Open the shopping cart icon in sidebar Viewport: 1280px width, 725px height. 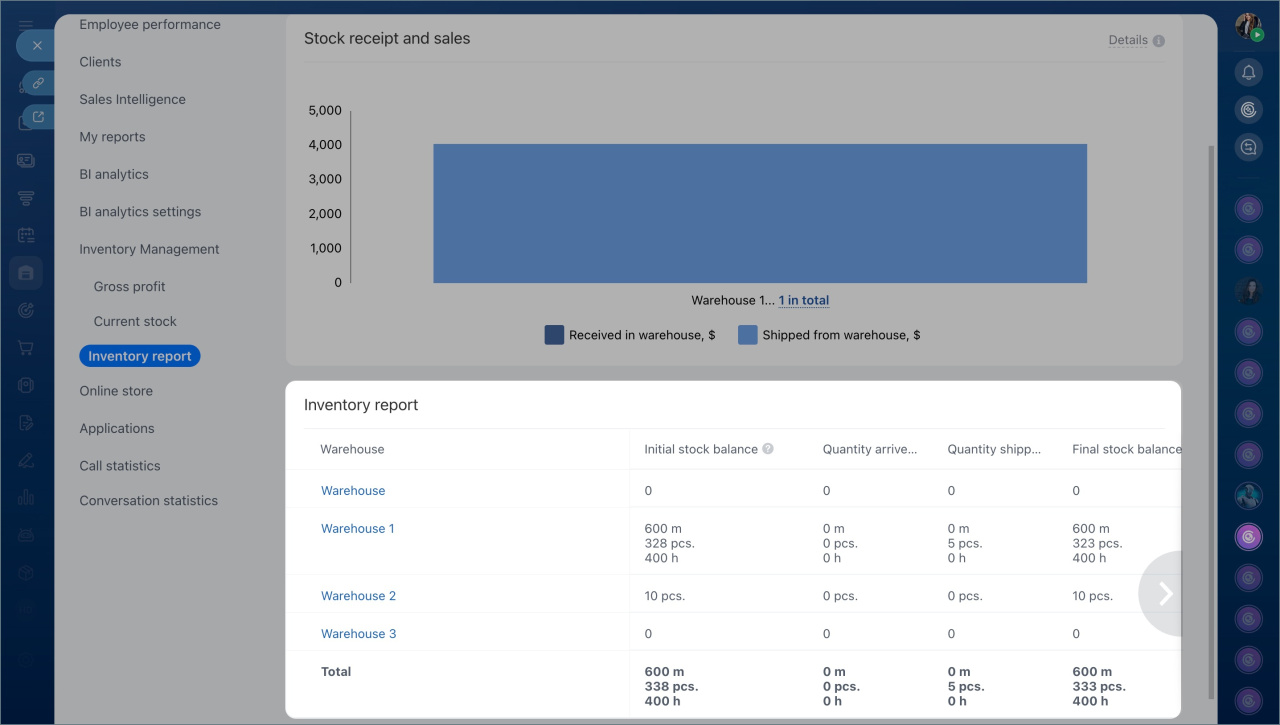26,349
